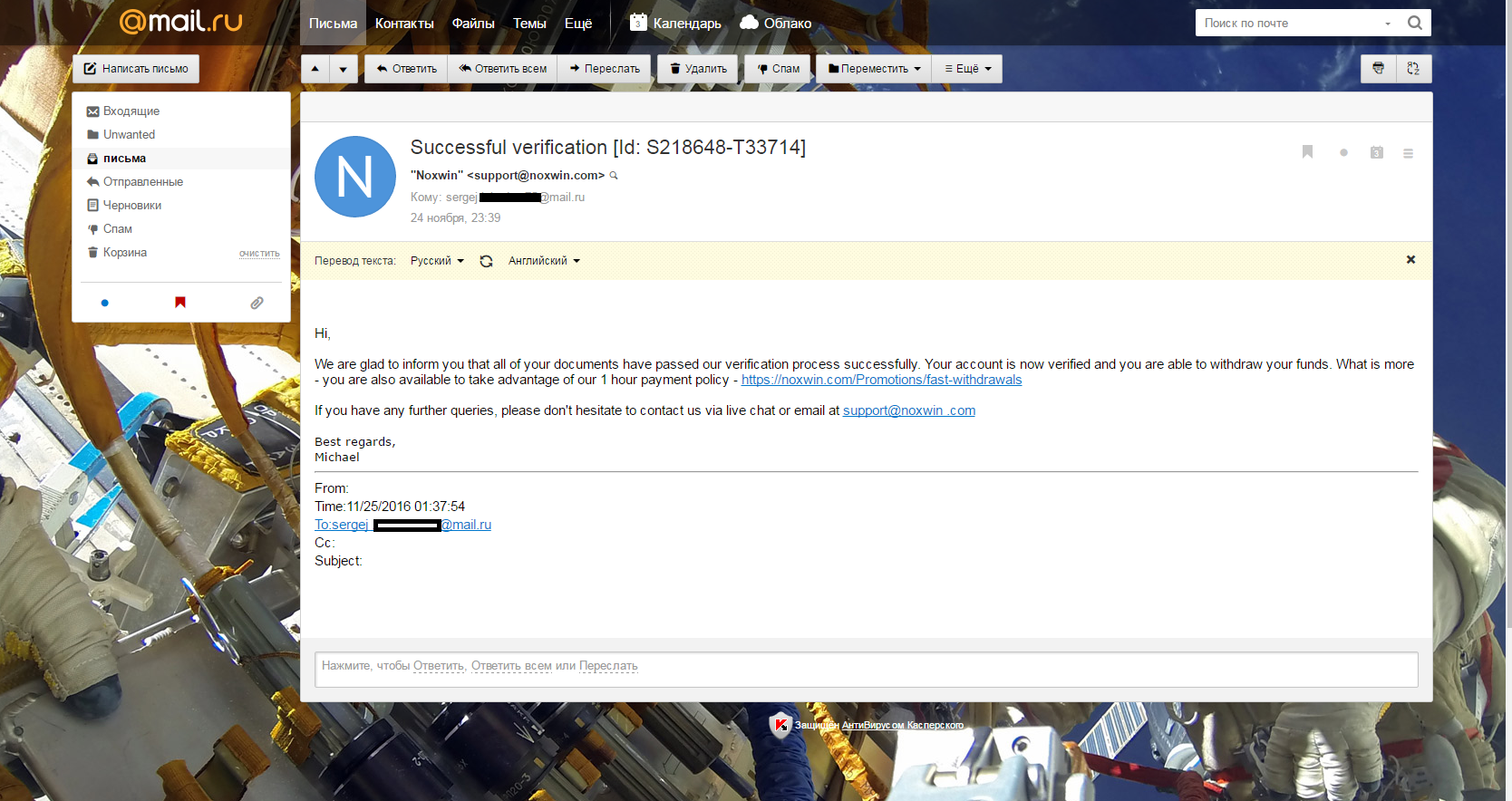
Task: Click recipient address in Кому line
Action: 515,198
